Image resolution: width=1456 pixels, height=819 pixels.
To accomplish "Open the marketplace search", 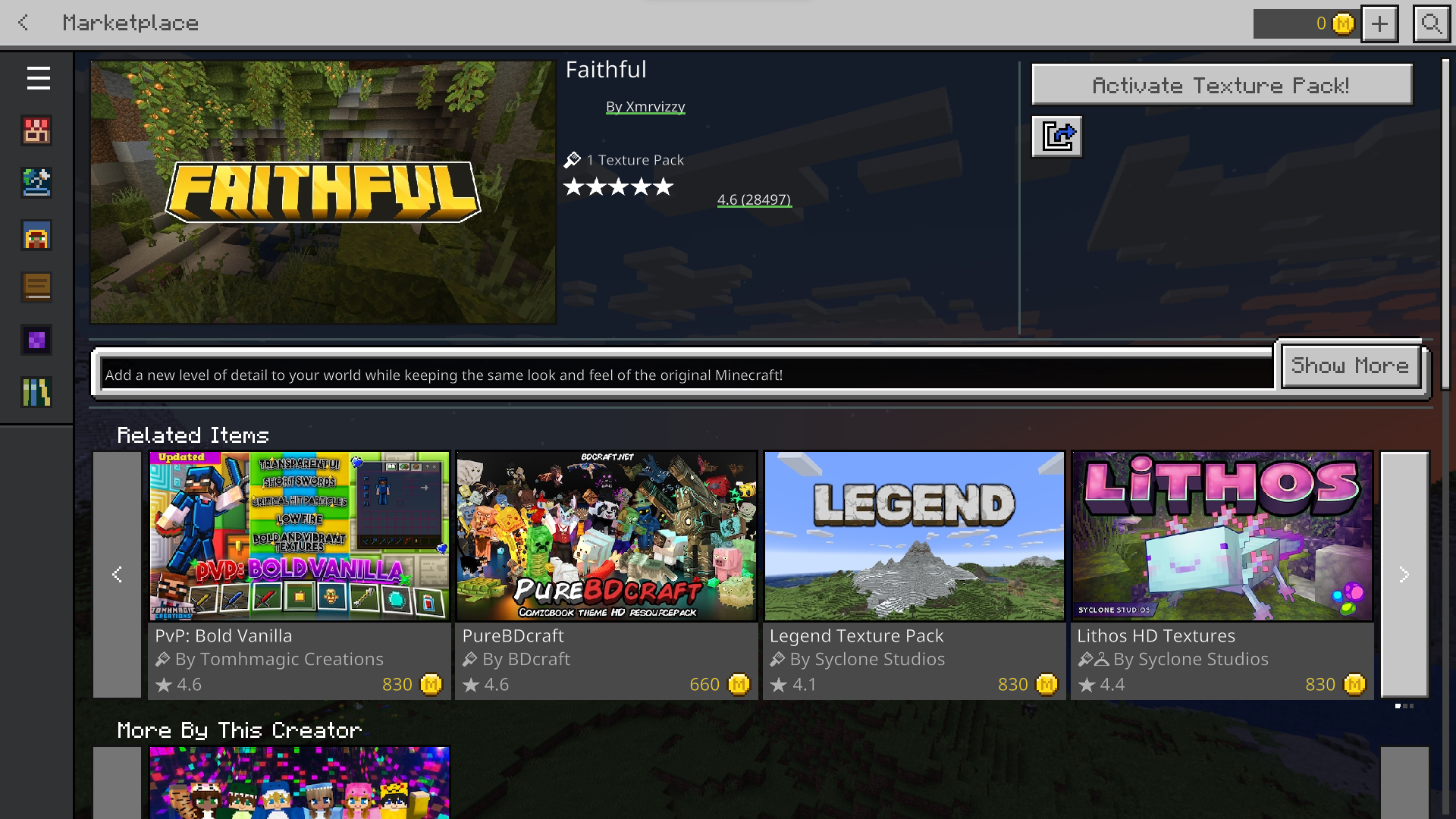I will coord(1431,24).
